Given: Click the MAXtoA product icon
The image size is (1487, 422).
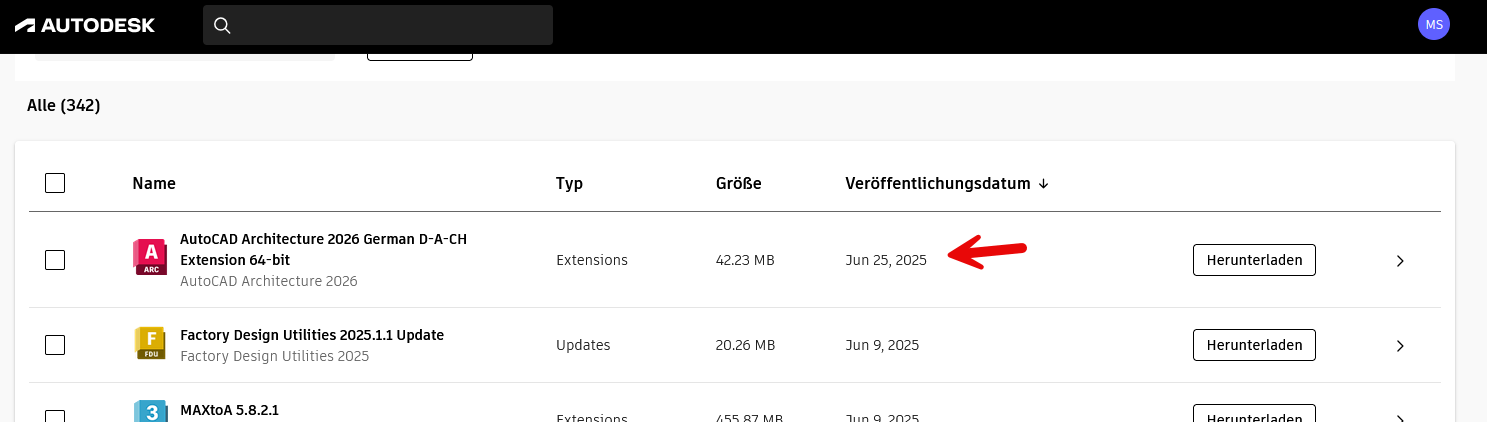Looking at the screenshot, I should click(149, 411).
